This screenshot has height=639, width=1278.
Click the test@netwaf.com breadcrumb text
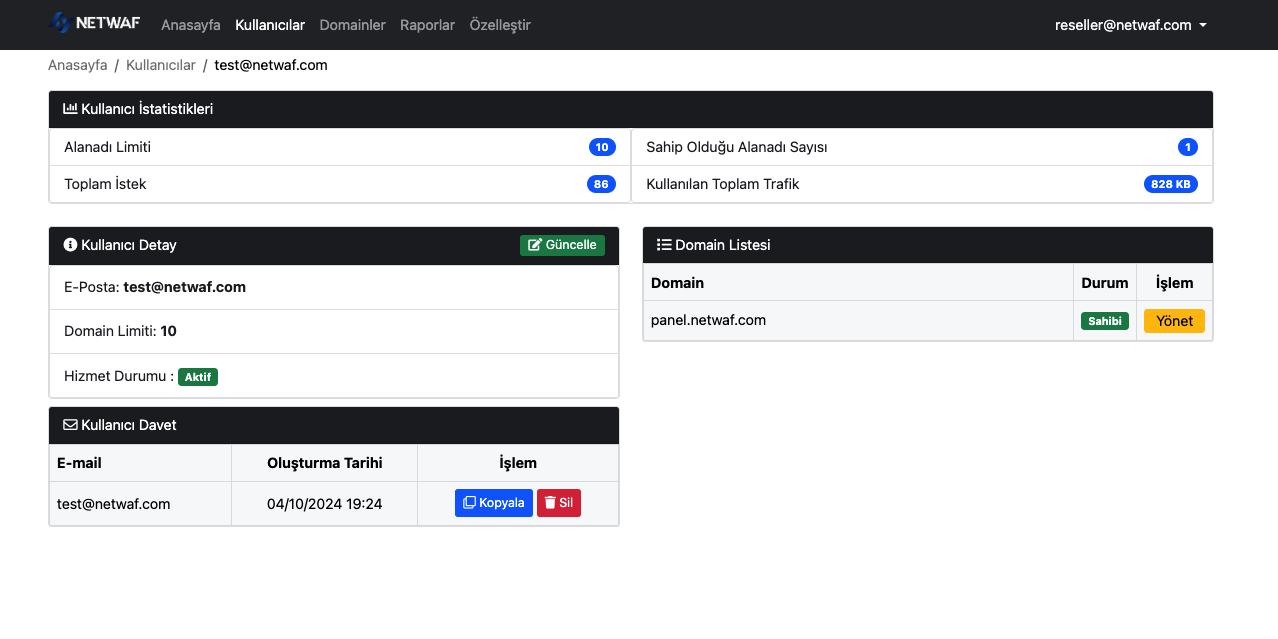pyautogui.click(x=271, y=65)
